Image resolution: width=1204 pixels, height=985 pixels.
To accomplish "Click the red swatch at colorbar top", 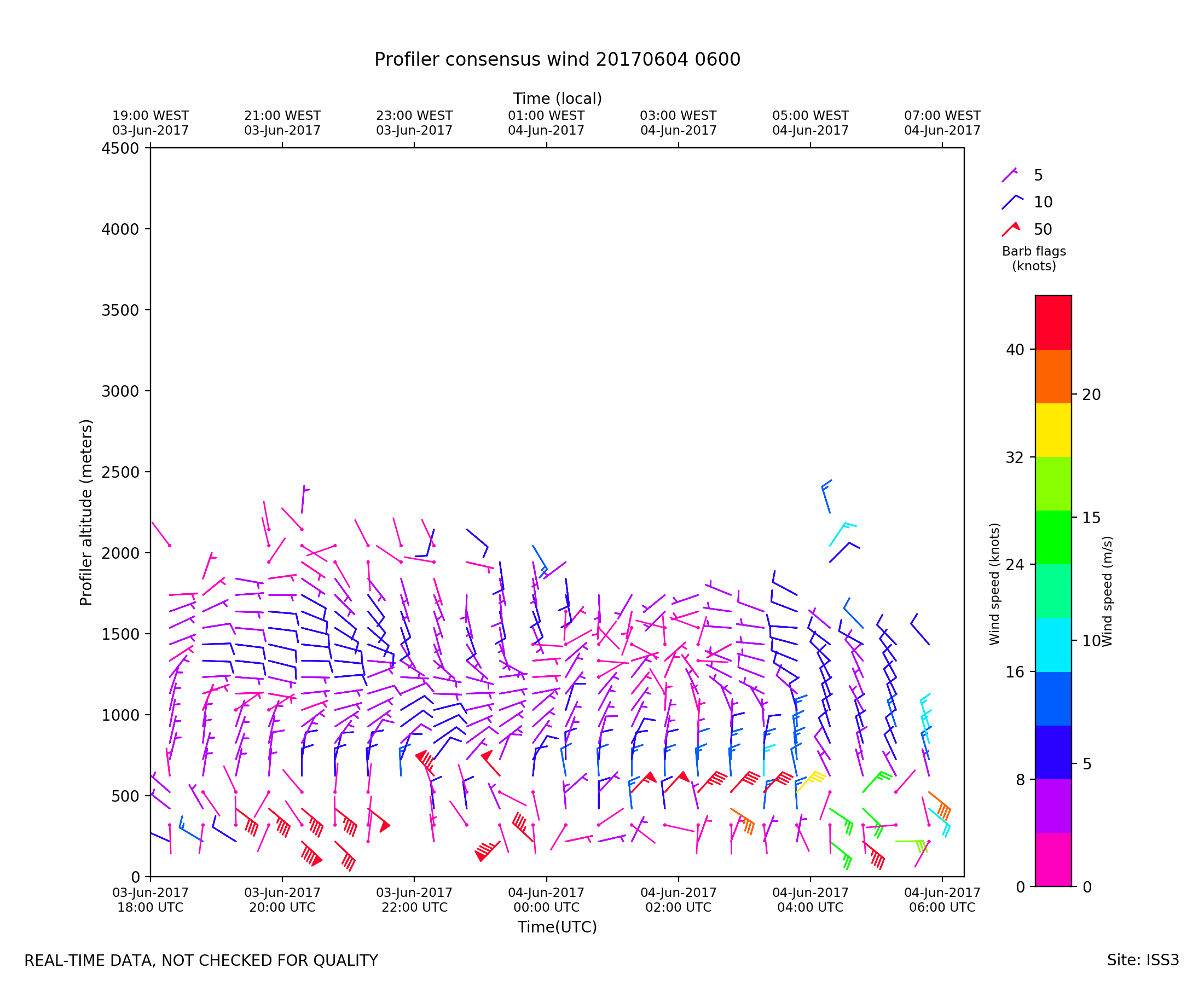I will pyautogui.click(x=1053, y=322).
